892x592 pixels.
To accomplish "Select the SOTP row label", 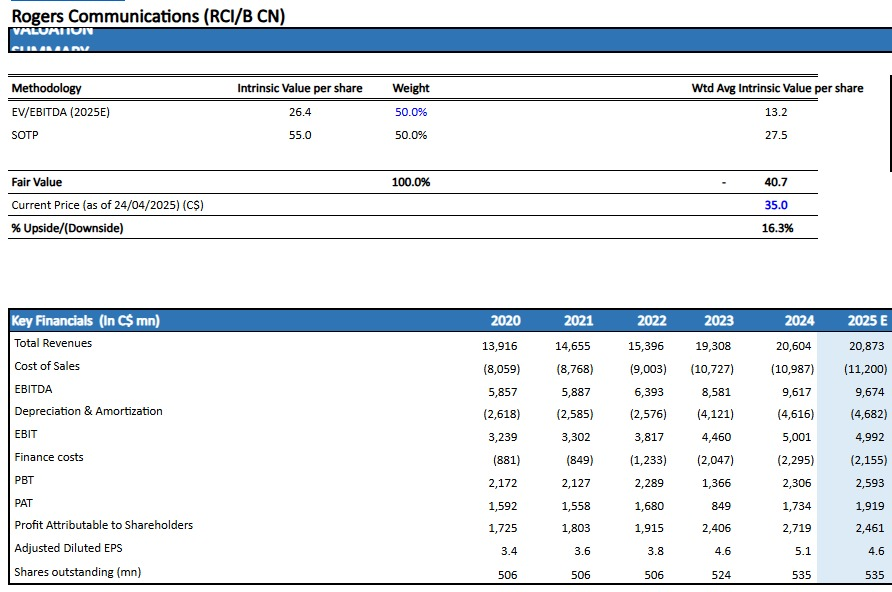I will click(x=25, y=135).
